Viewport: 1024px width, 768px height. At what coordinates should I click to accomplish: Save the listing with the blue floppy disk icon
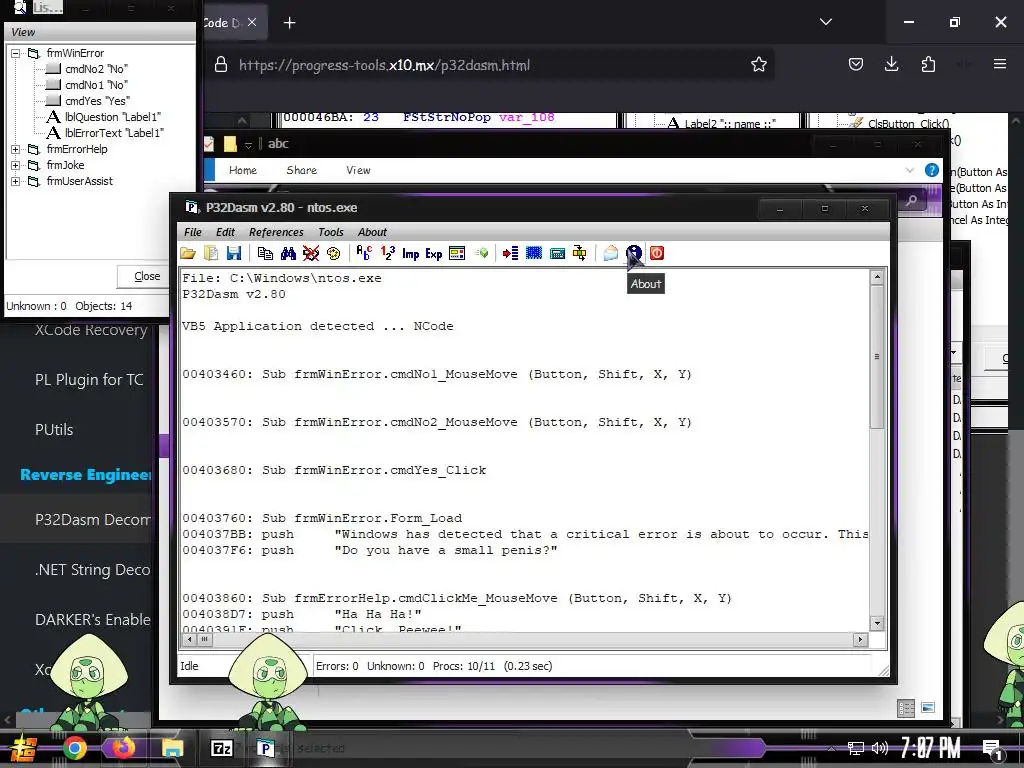[x=234, y=253]
